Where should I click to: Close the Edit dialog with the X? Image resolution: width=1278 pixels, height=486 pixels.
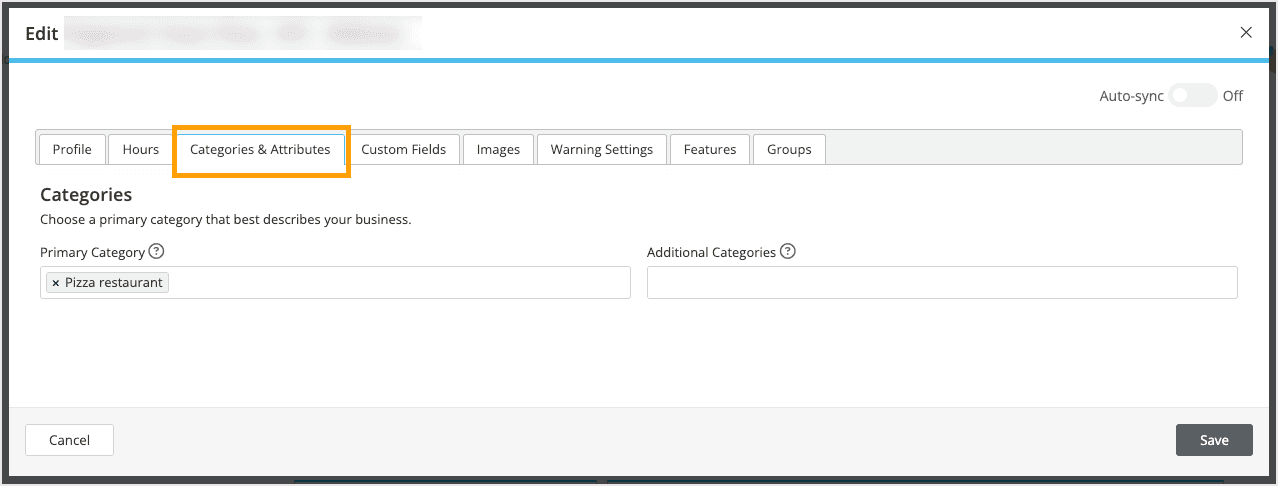point(1246,32)
